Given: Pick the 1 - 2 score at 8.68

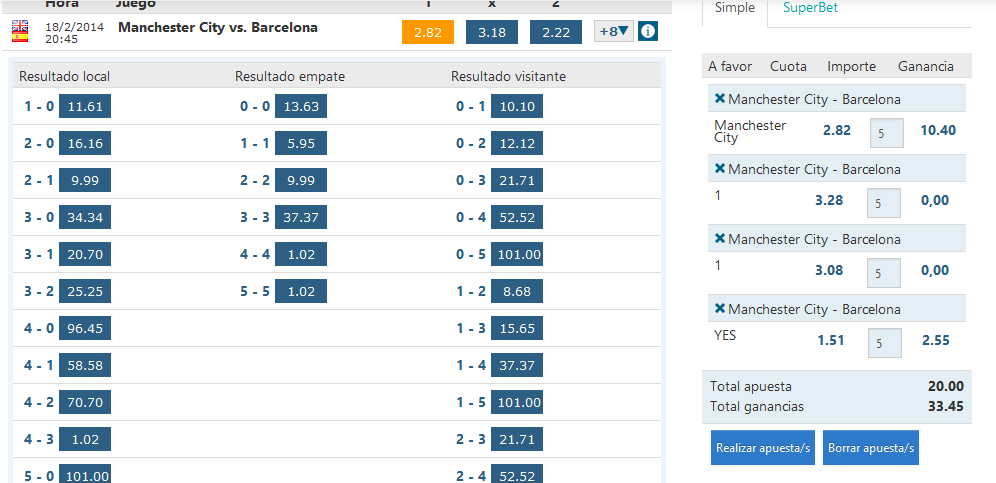Looking at the screenshot, I should [517, 291].
